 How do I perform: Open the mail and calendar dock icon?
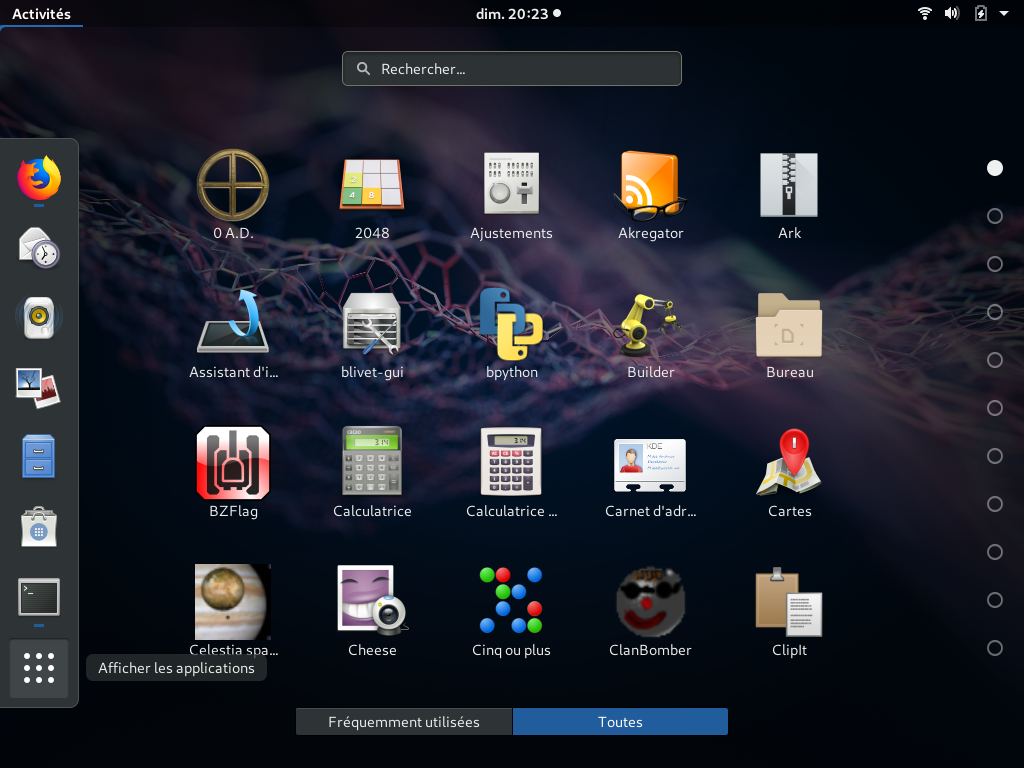[x=39, y=248]
